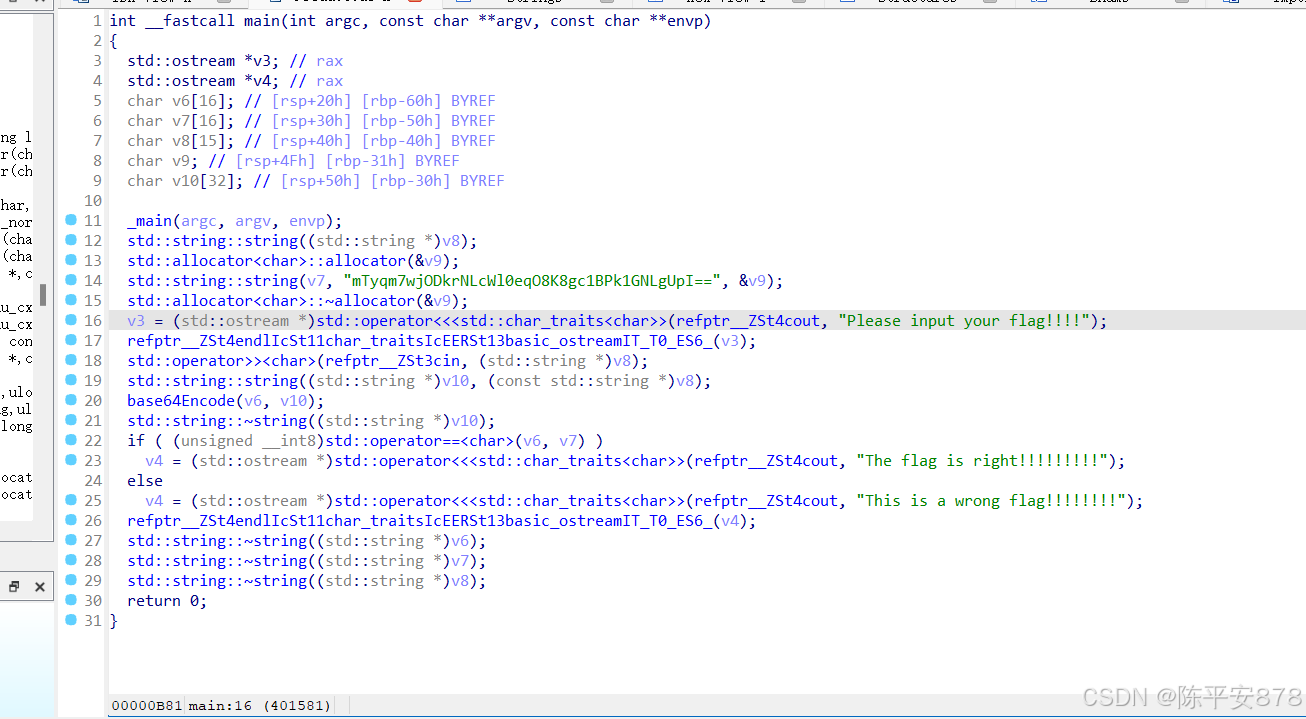
Task: Toggle breakpoint dot on line 23
Action: pos(71,460)
